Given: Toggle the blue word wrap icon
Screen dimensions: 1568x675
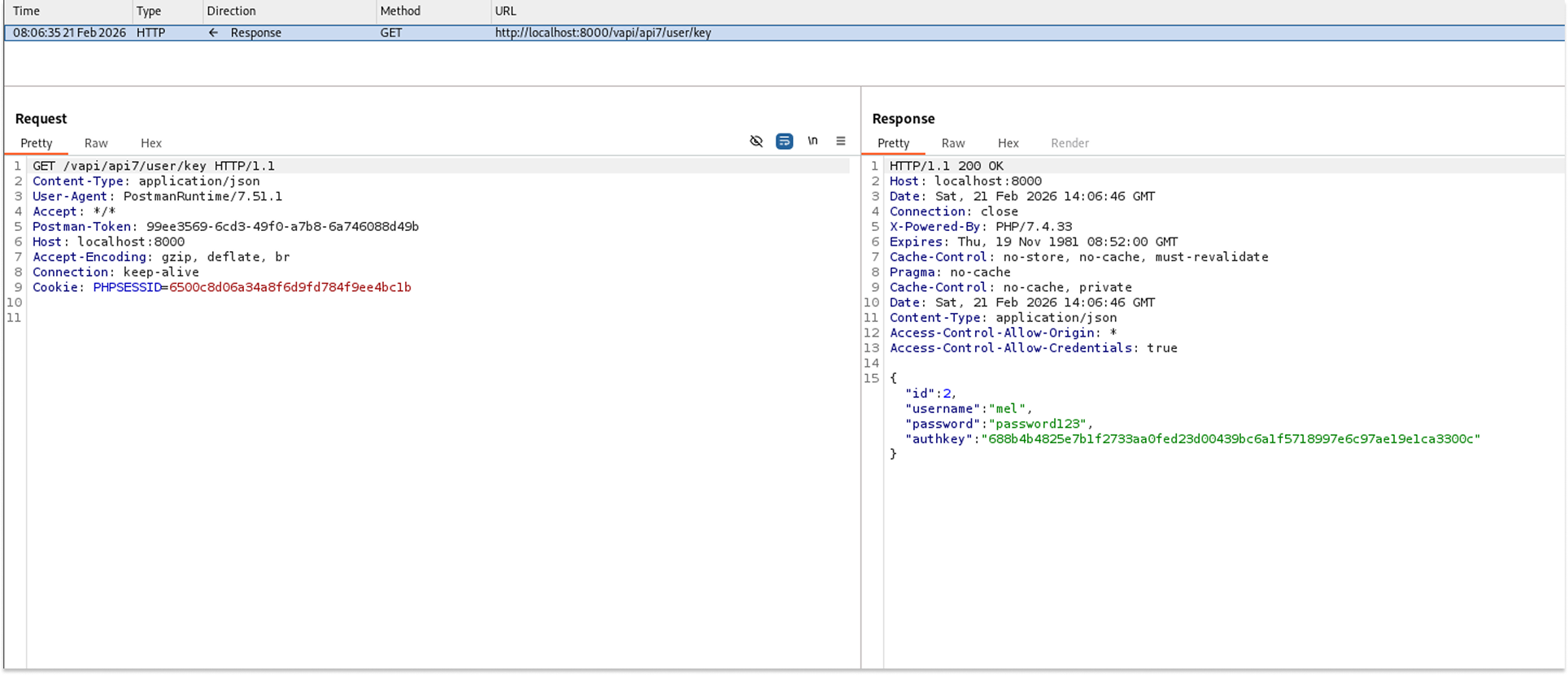Looking at the screenshot, I should click(x=784, y=142).
